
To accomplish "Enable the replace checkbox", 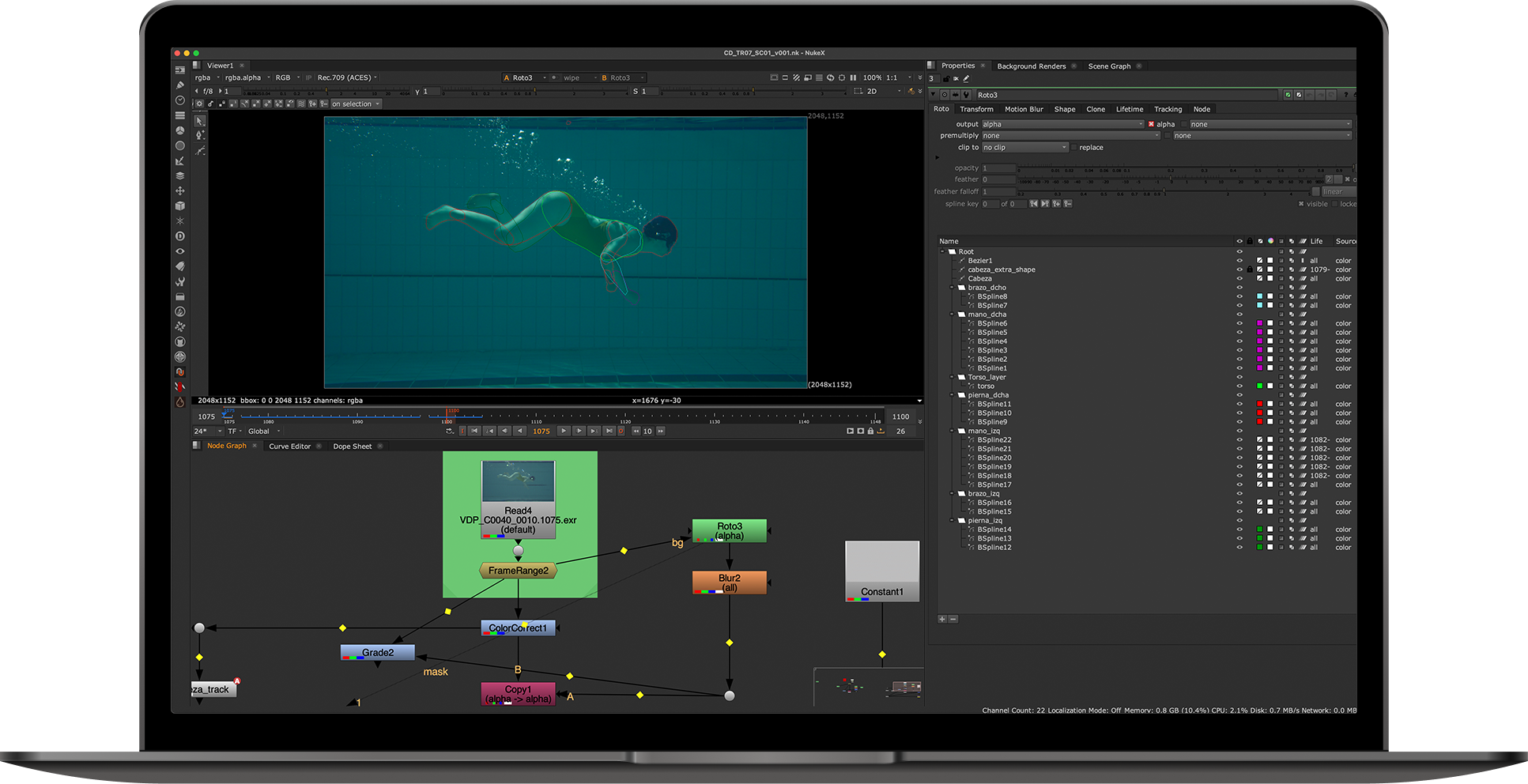I will click(1073, 148).
